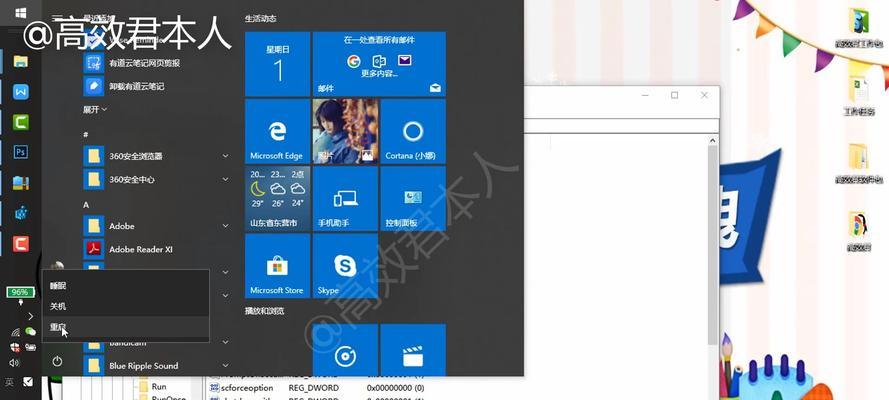Expand the 360安全浏览器 folder chevron
The height and width of the screenshot is (400, 889).
click(225, 156)
